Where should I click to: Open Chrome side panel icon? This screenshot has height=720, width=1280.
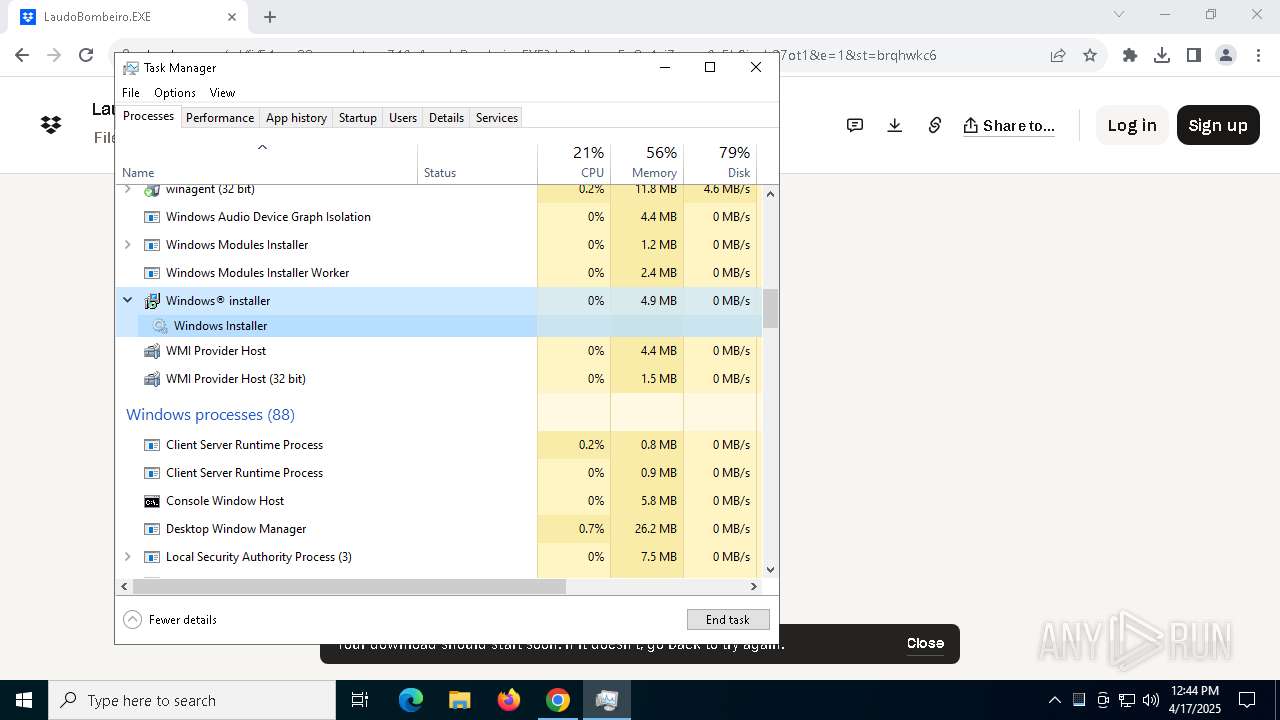[1194, 55]
